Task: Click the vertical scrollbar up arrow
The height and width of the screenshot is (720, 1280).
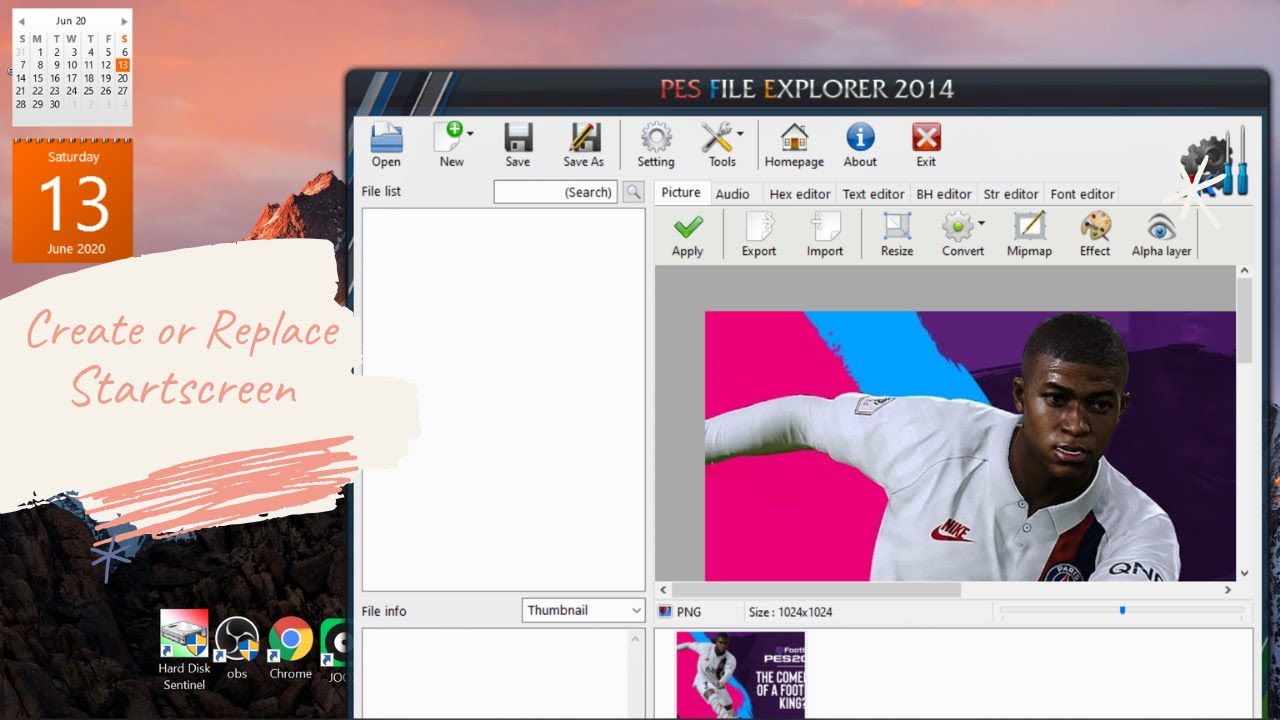Action: (x=1245, y=271)
